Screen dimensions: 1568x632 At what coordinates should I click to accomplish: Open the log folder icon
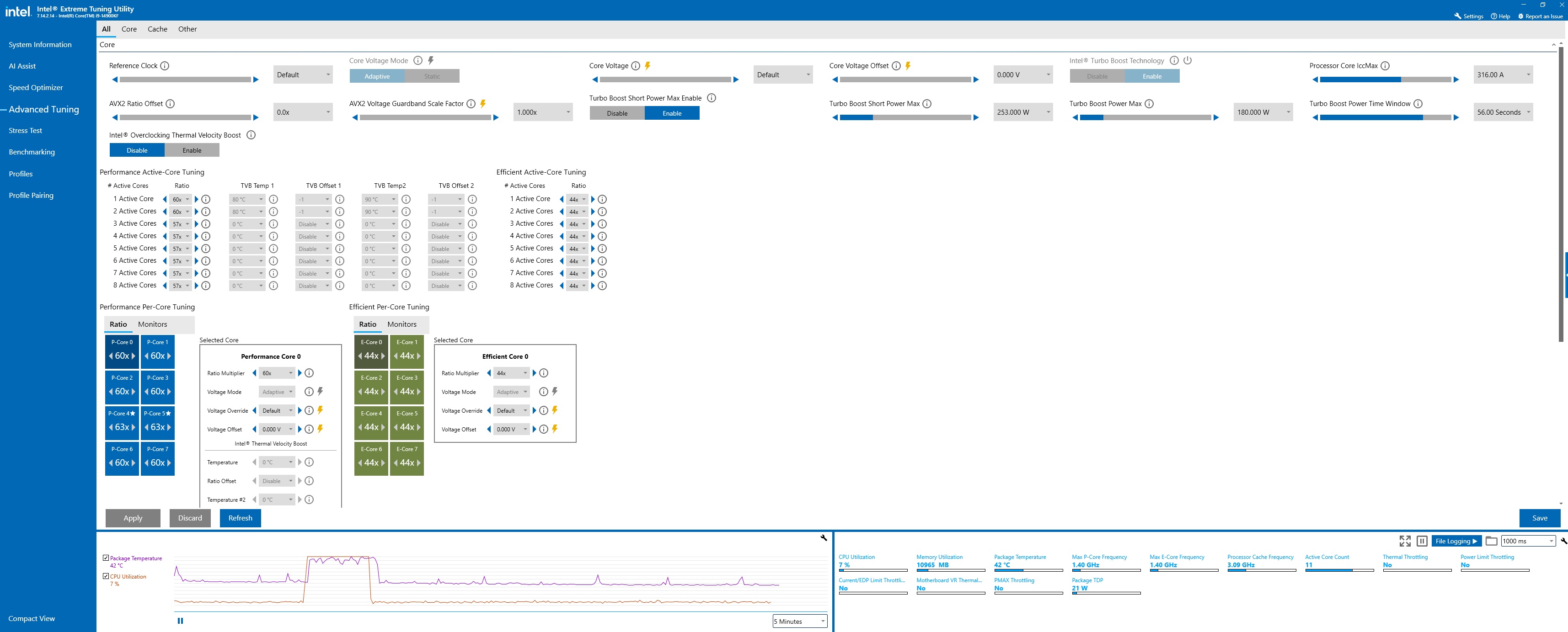(1491, 541)
